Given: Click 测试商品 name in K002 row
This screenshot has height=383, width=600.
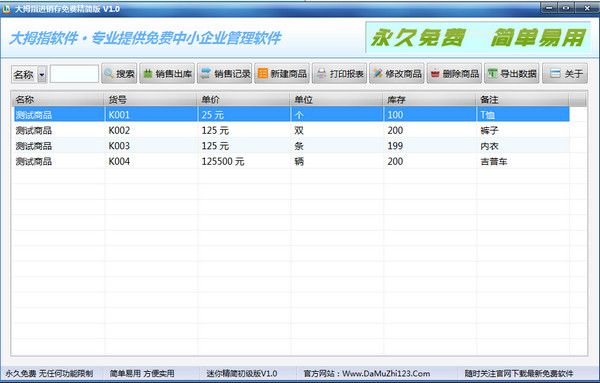Looking at the screenshot, I should (34, 130).
